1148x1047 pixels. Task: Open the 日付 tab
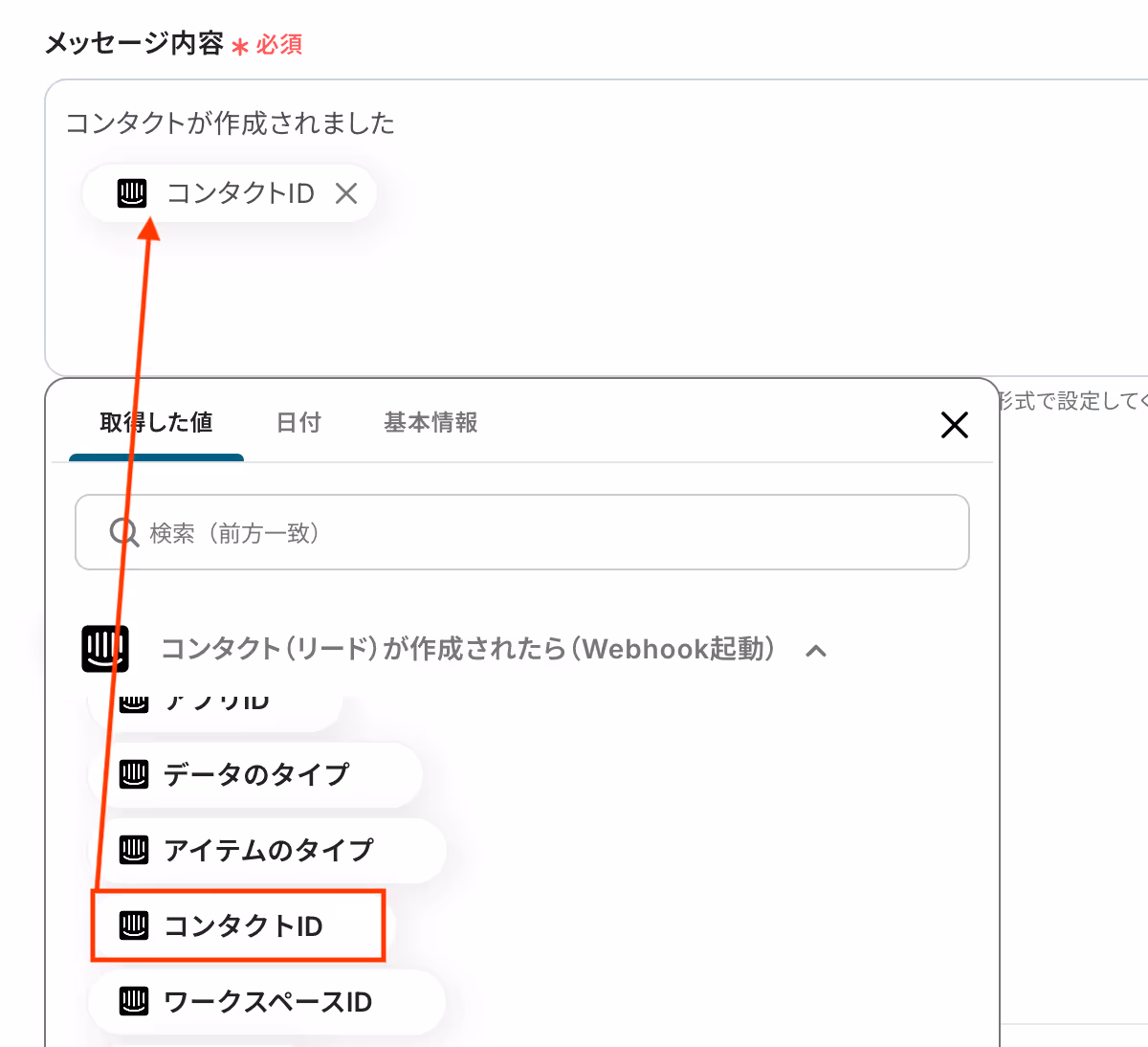[298, 422]
